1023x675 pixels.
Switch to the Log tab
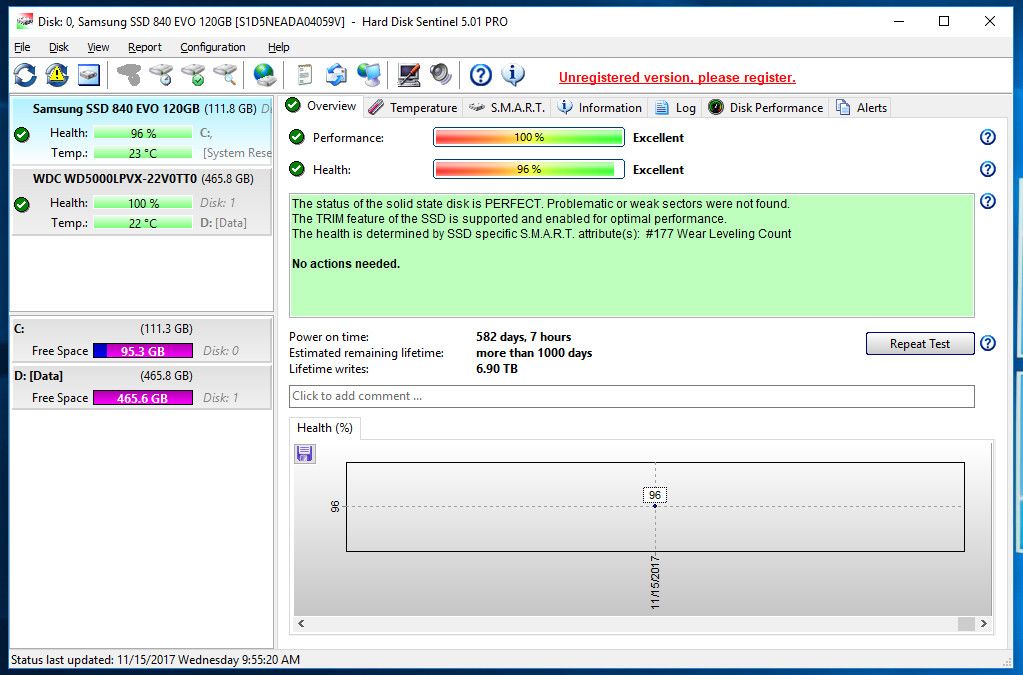pyautogui.click(x=676, y=108)
